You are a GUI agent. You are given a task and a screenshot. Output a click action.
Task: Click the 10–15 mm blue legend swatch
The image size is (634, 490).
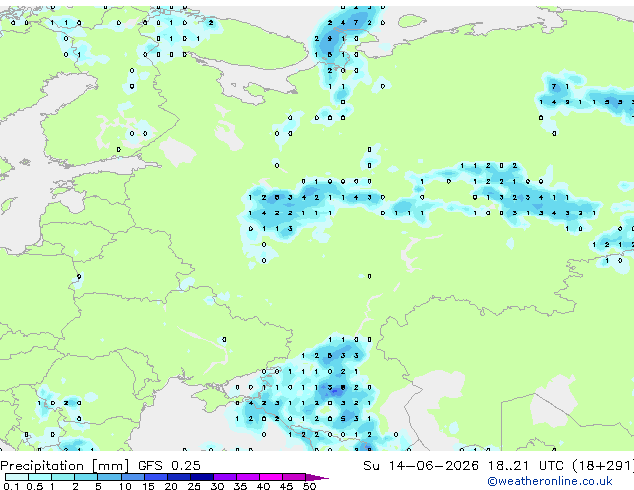tap(133, 477)
